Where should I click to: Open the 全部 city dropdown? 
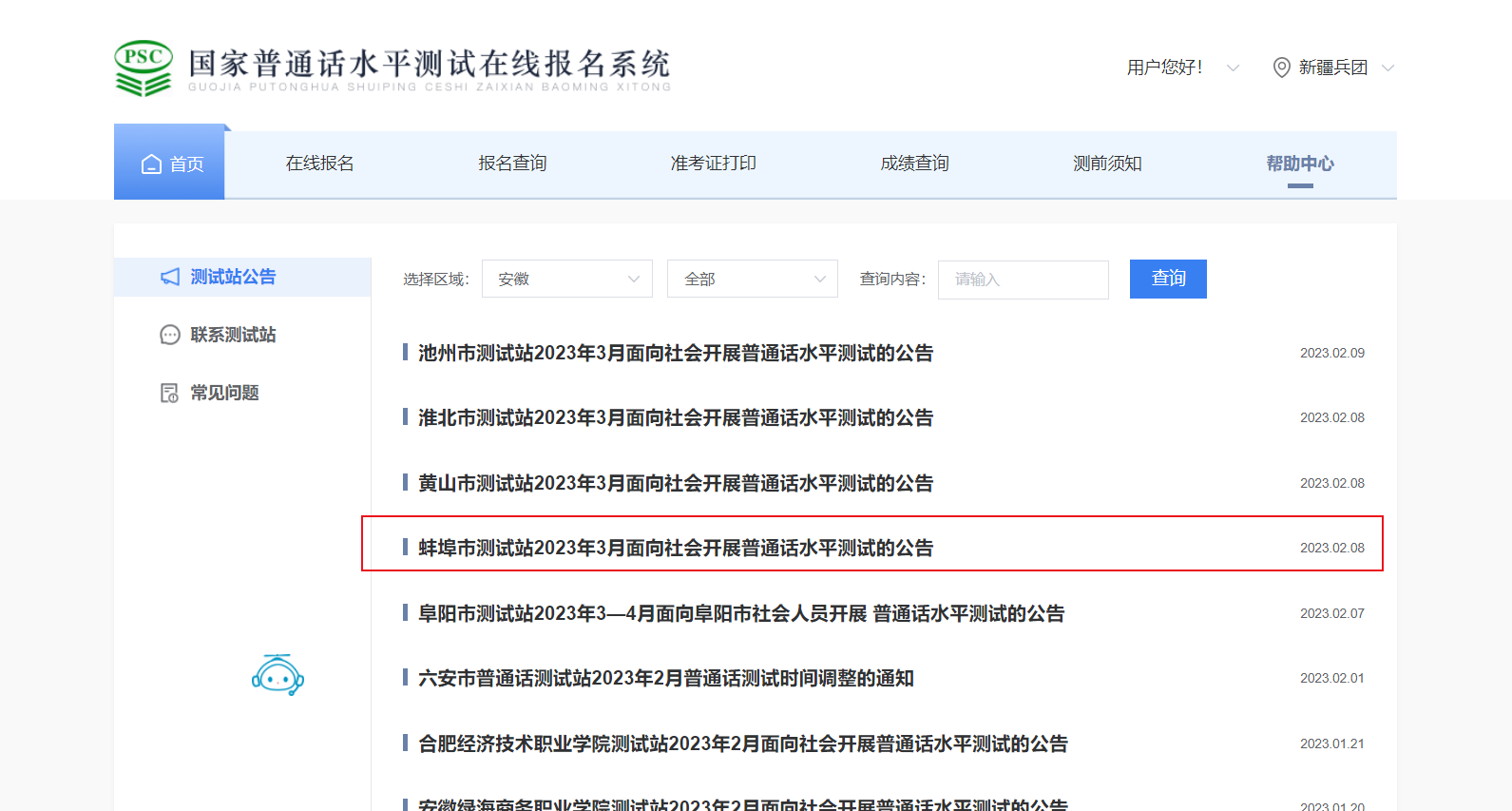[752, 279]
